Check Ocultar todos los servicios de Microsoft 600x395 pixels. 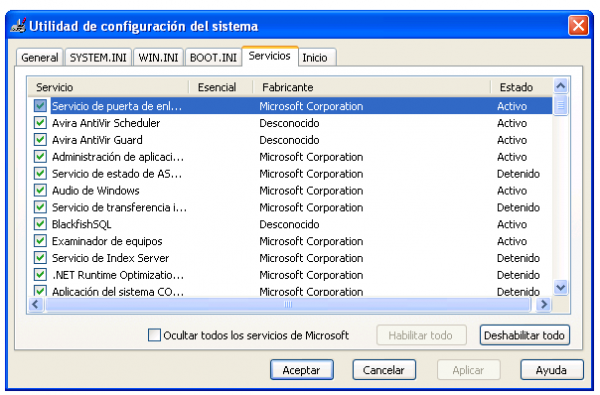[154, 335]
